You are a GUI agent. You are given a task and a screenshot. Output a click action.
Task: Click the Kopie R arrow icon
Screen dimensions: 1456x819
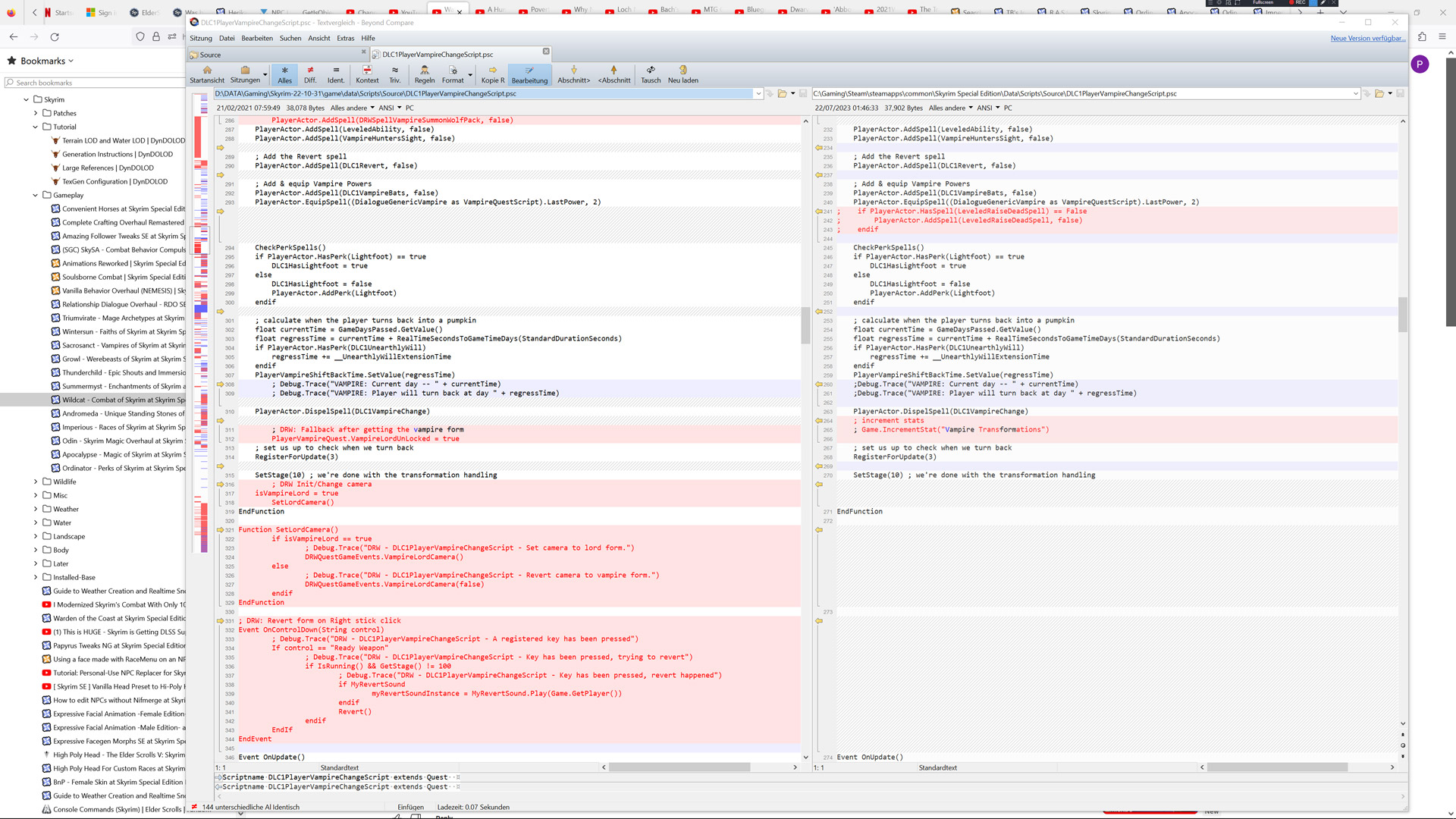[492, 71]
